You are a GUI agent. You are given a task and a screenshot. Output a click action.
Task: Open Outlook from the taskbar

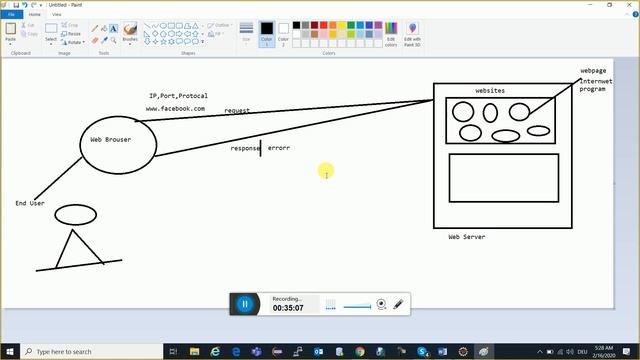pyautogui.click(x=318, y=351)
